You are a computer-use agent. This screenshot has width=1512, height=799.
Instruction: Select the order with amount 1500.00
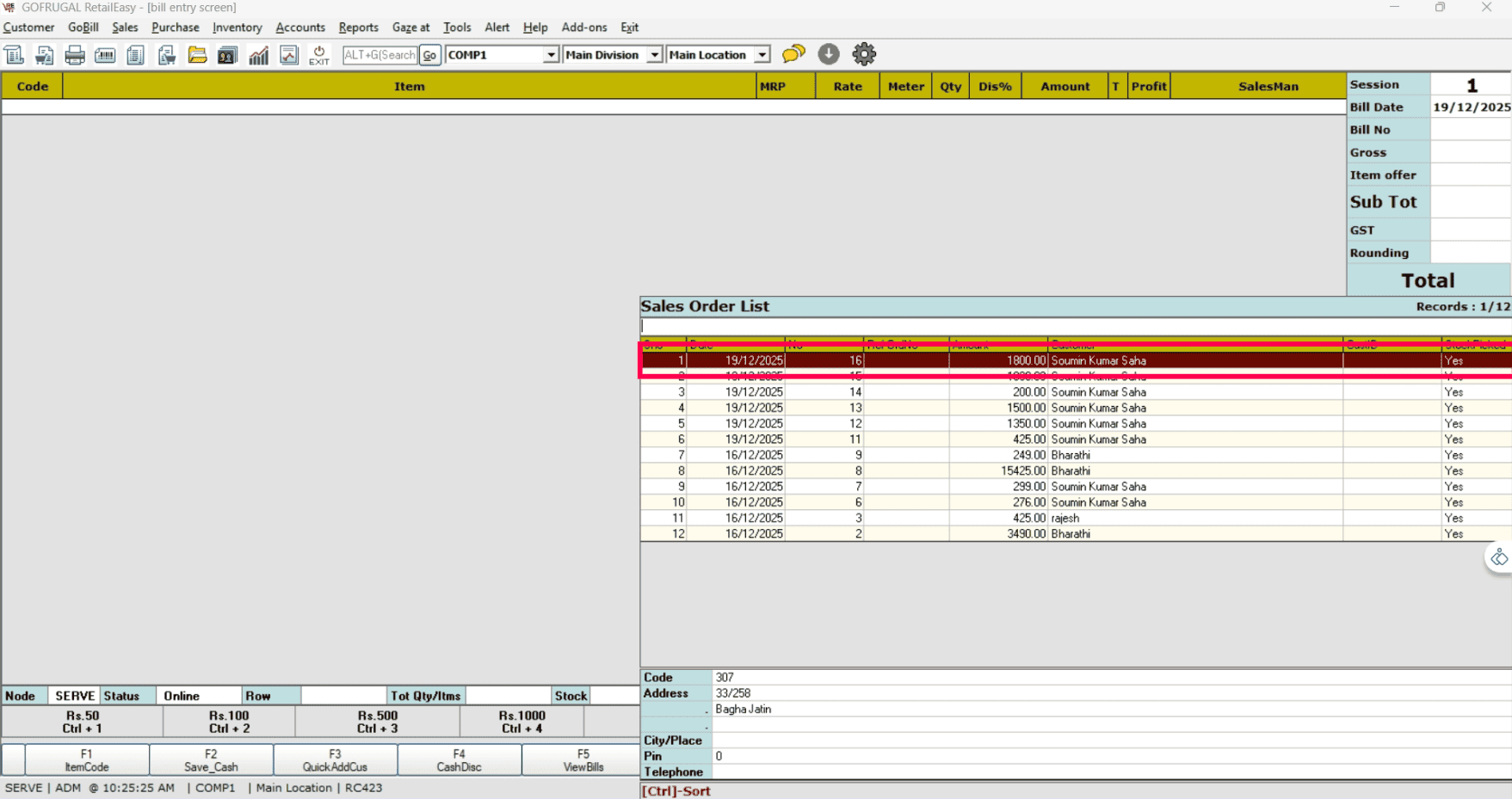coord(1076,408)
